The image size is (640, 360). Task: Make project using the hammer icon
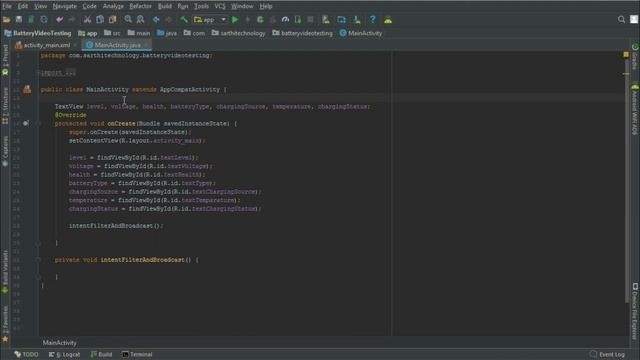click(x=184, y=20)
